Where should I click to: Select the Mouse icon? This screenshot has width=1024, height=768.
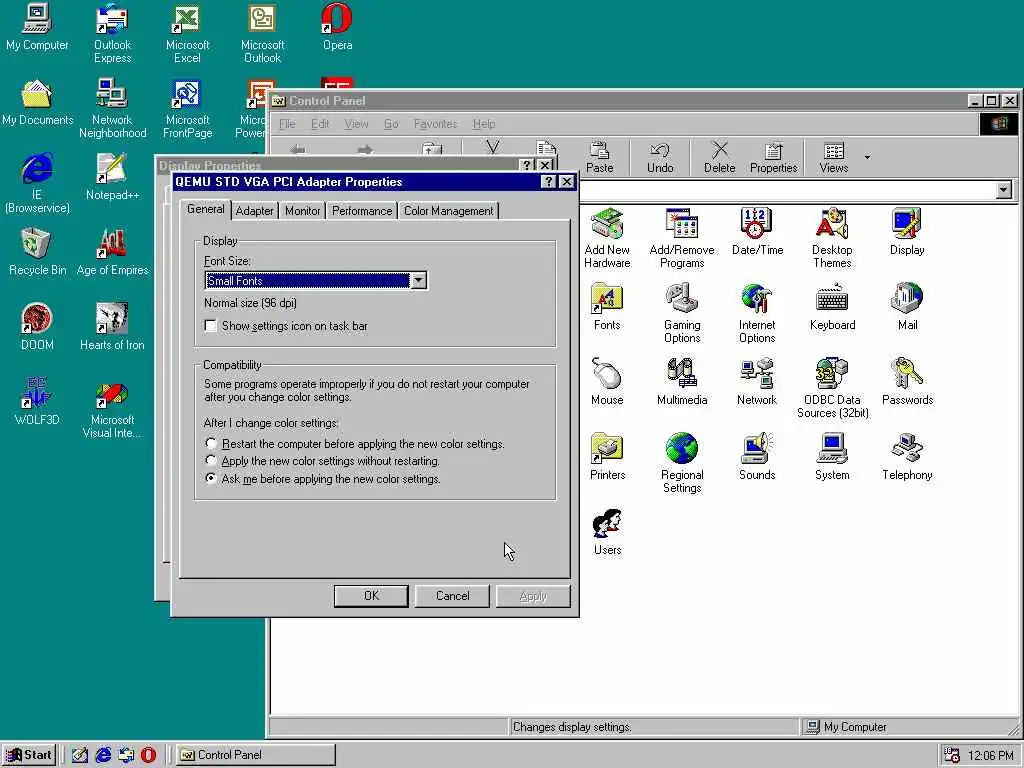607,381
